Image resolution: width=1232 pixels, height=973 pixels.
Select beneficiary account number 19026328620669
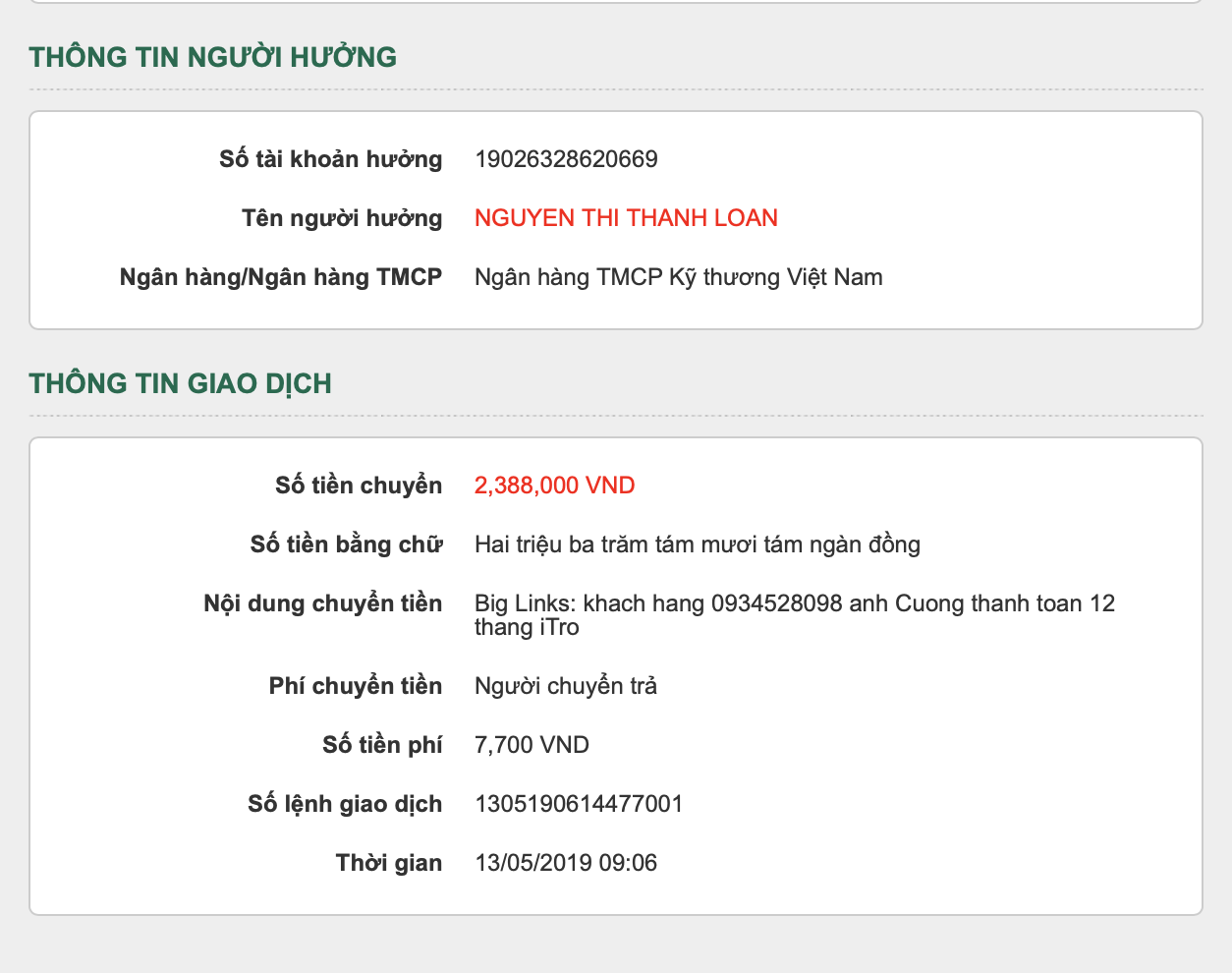(x=566, y=159)
